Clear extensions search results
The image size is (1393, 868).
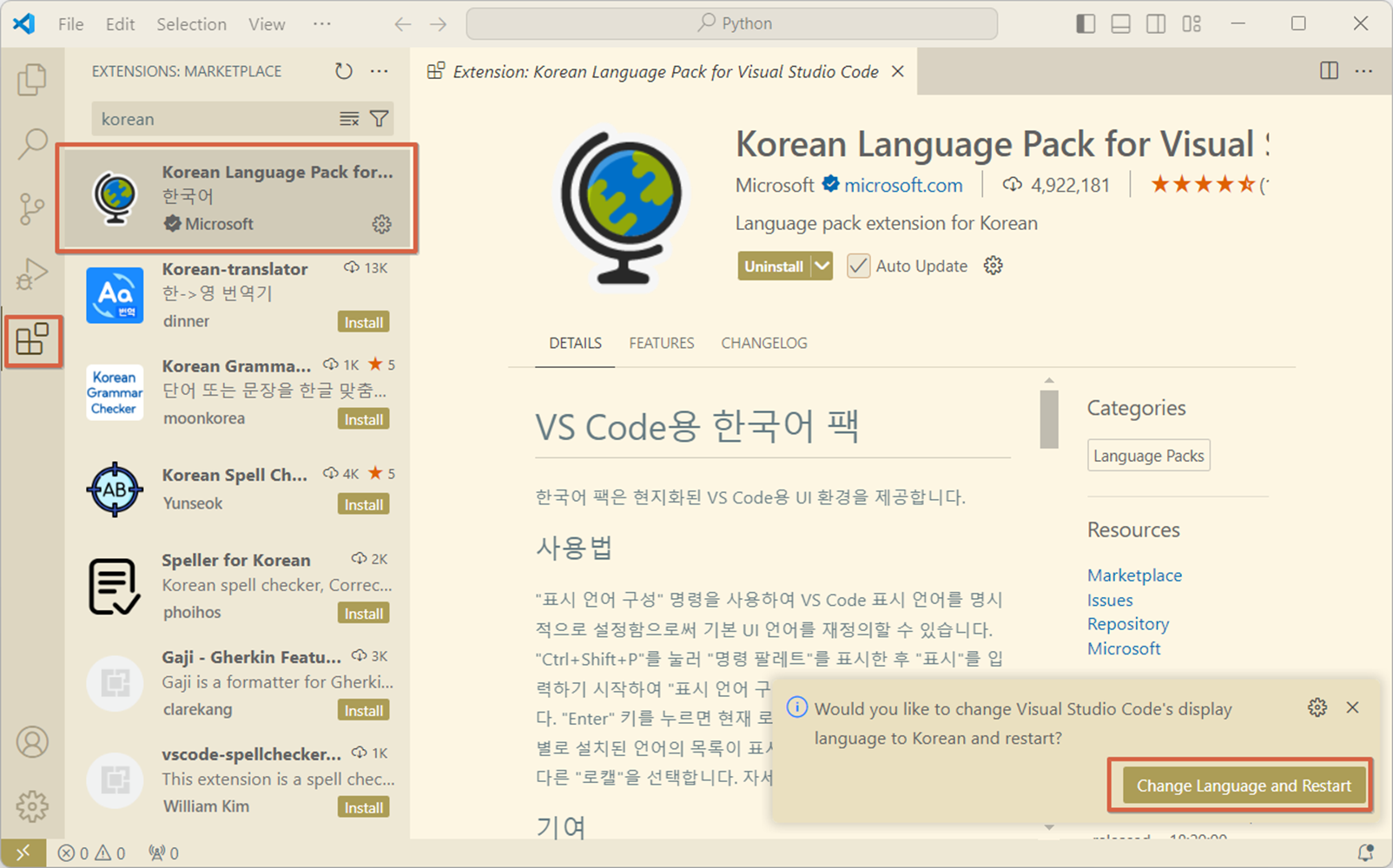tap(349, 119)
